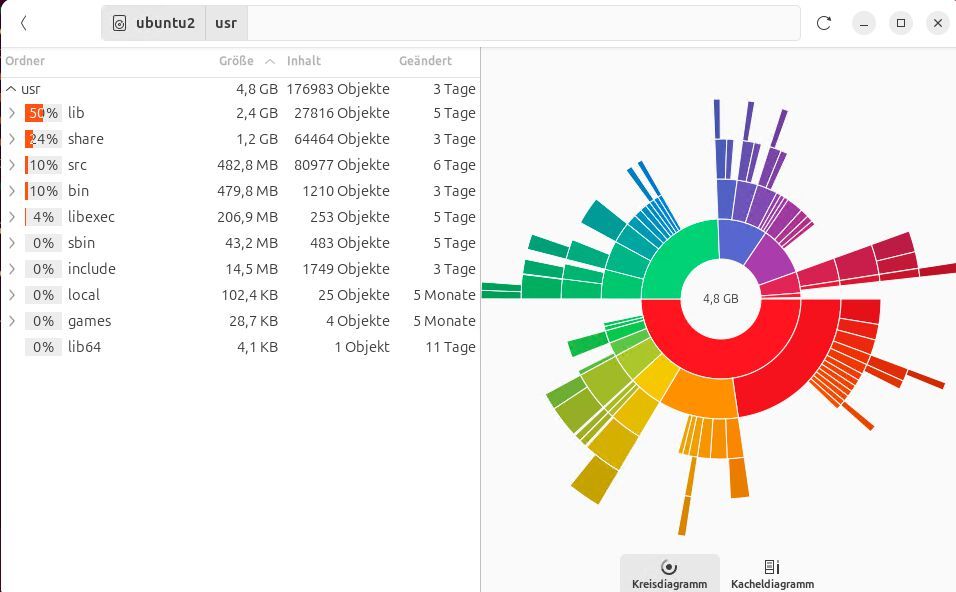Click the 10% usage bar for src

(43, 165)
